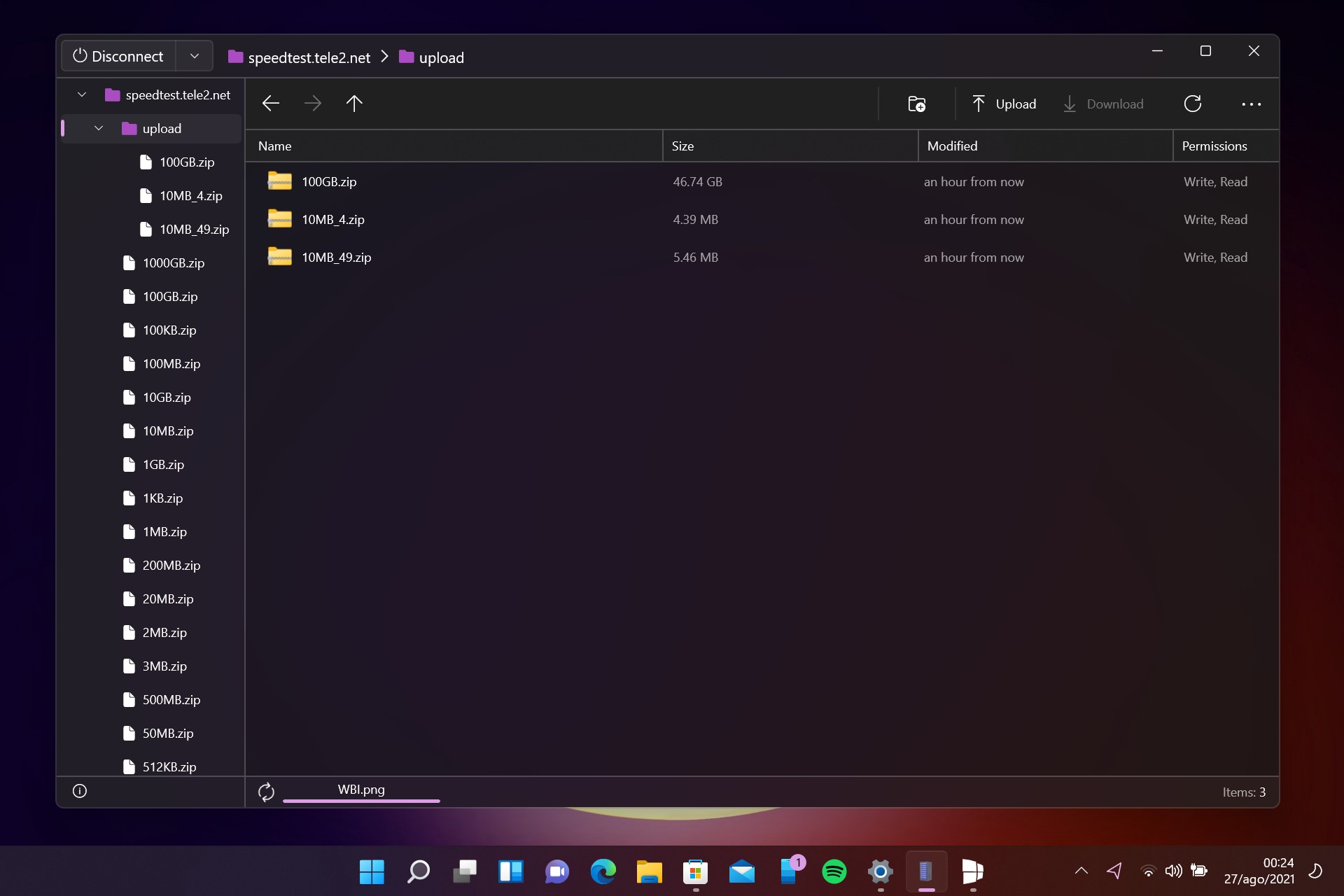Image resolution: width=1344 pixels, height=896 pixels.
Task: Click the zip icon of 10MB_49.zip
Action: click(x=279, y=257)
